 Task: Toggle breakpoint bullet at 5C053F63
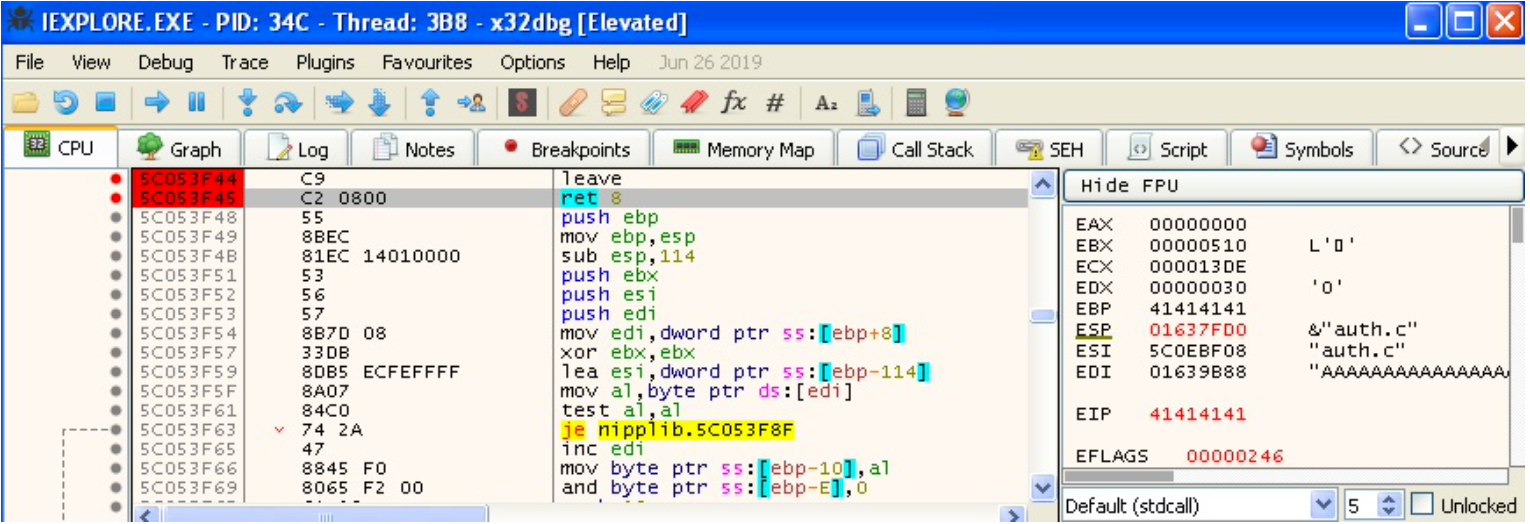click(116, 430)
